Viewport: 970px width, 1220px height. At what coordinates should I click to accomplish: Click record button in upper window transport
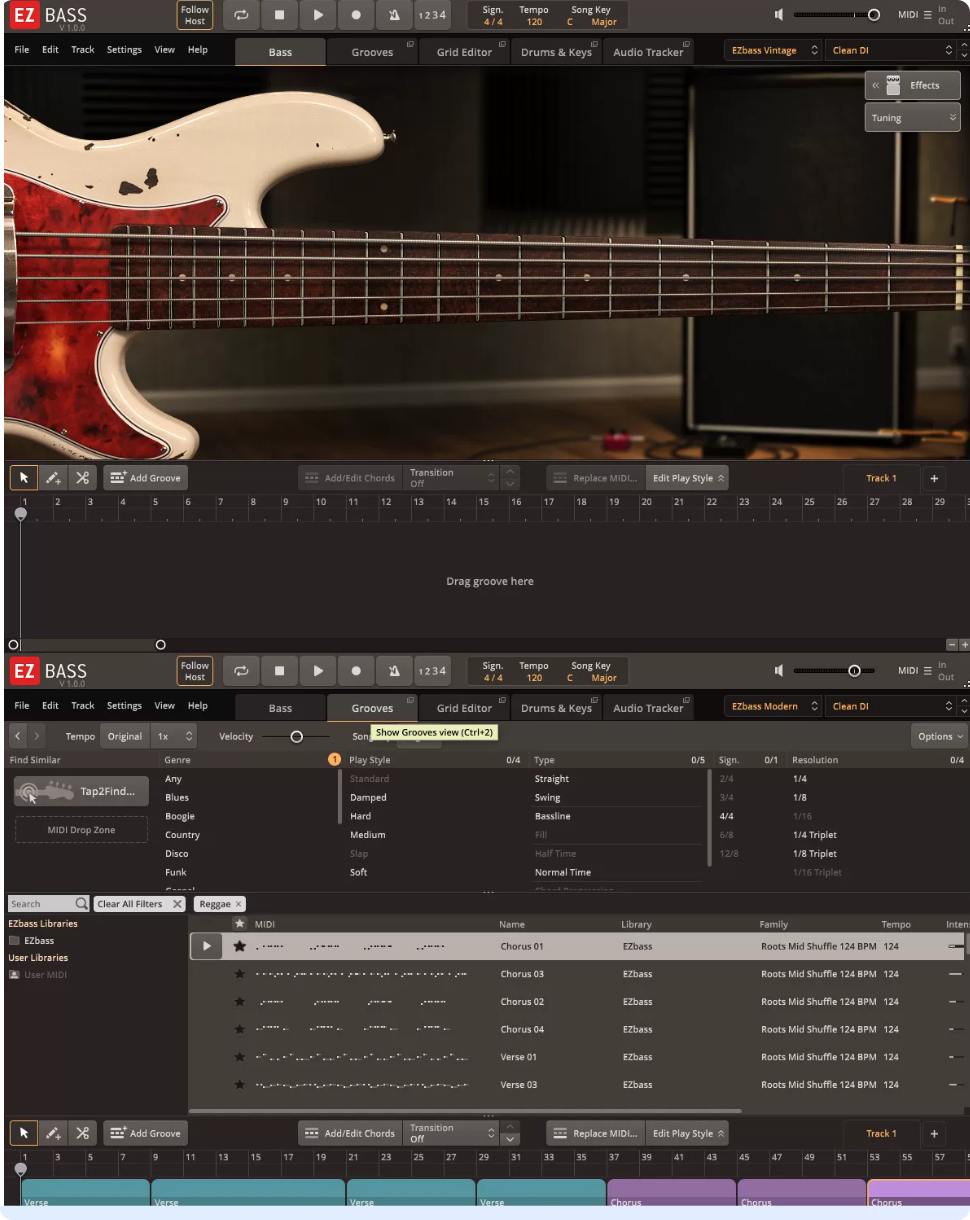pyautogui.click(x=356, y=15)
